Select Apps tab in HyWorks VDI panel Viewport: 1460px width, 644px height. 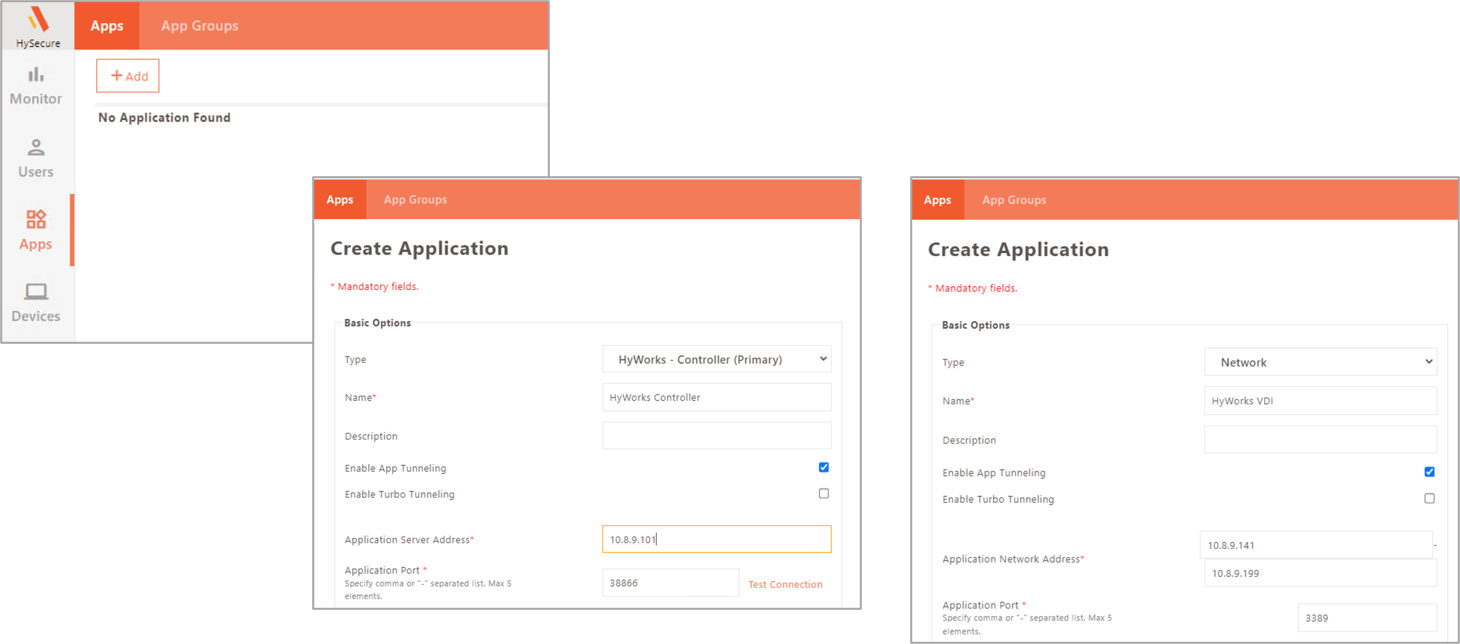(937, 199)
